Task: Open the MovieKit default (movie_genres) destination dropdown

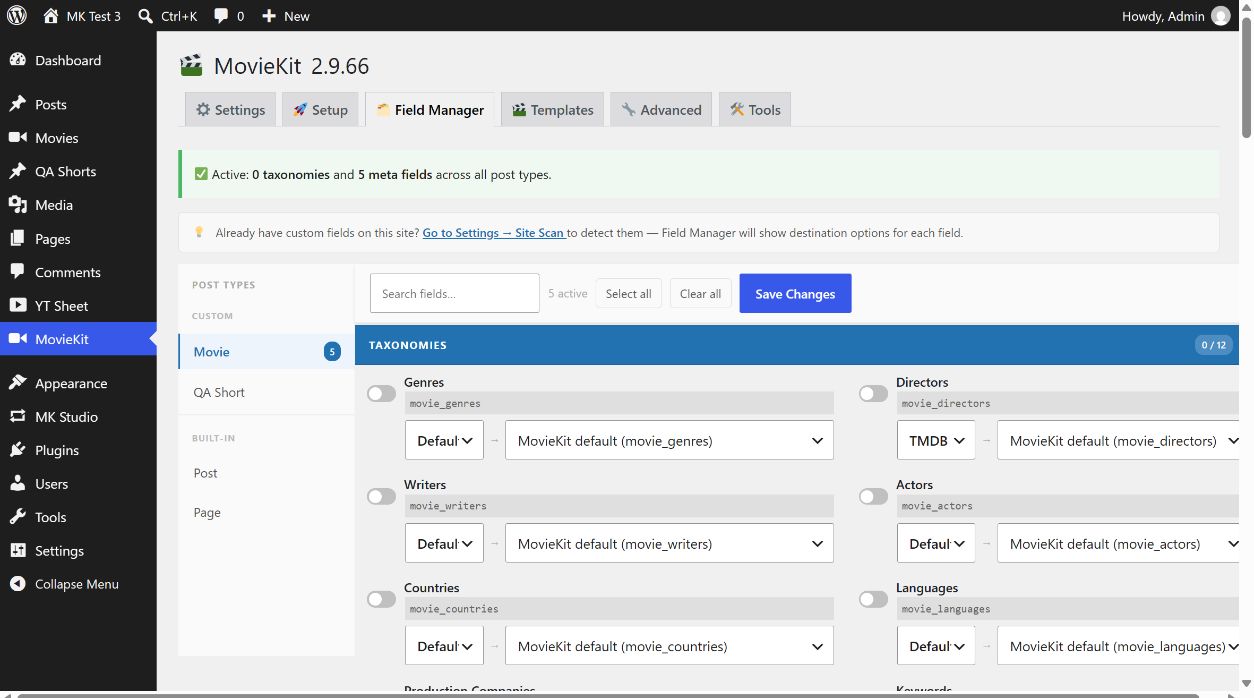Action: coord(669,441)
